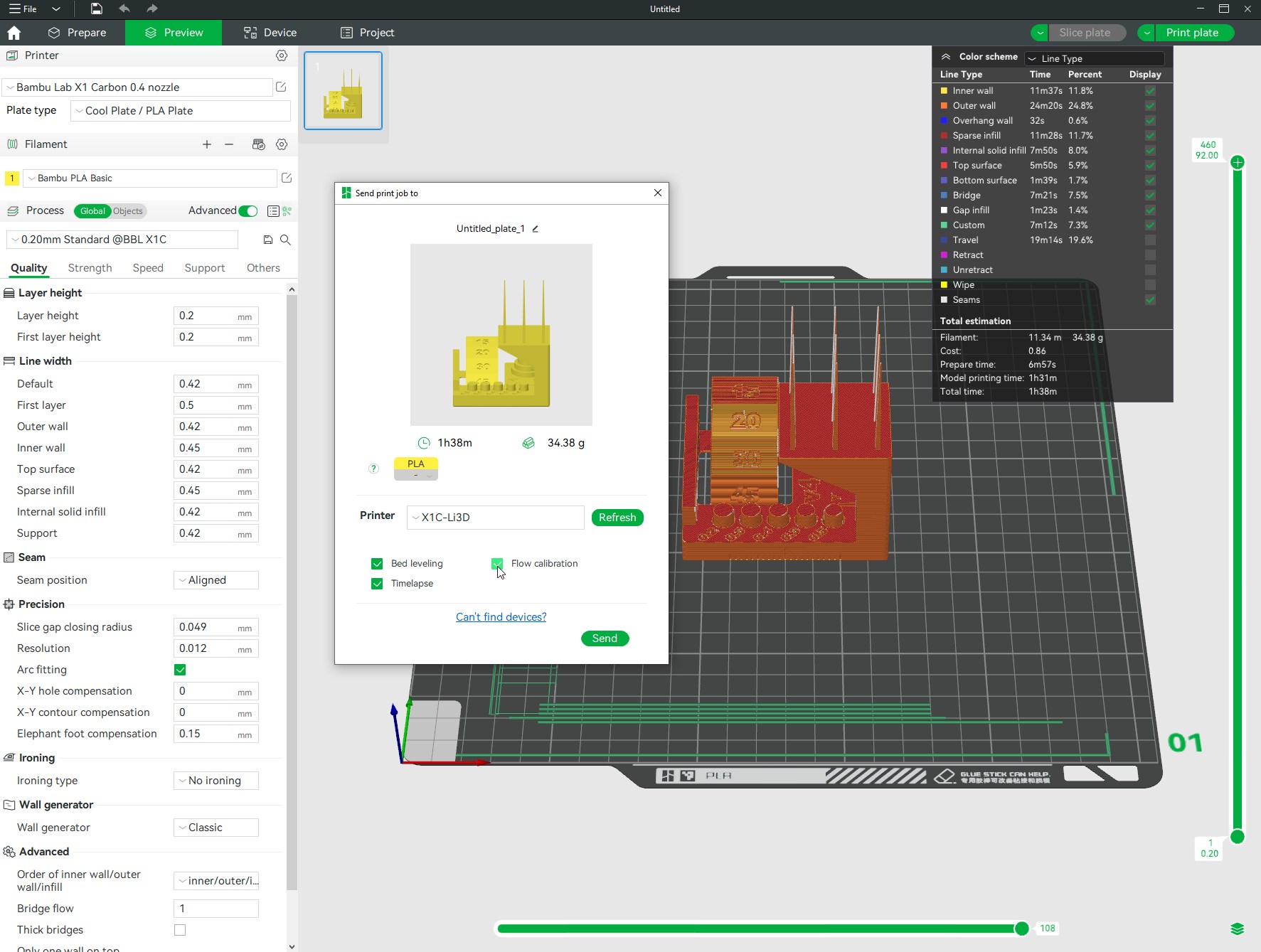The height and width of the screenshot is (952, 1261).
Task: Rename plate with pencil icon
Action: pos(536,229)
